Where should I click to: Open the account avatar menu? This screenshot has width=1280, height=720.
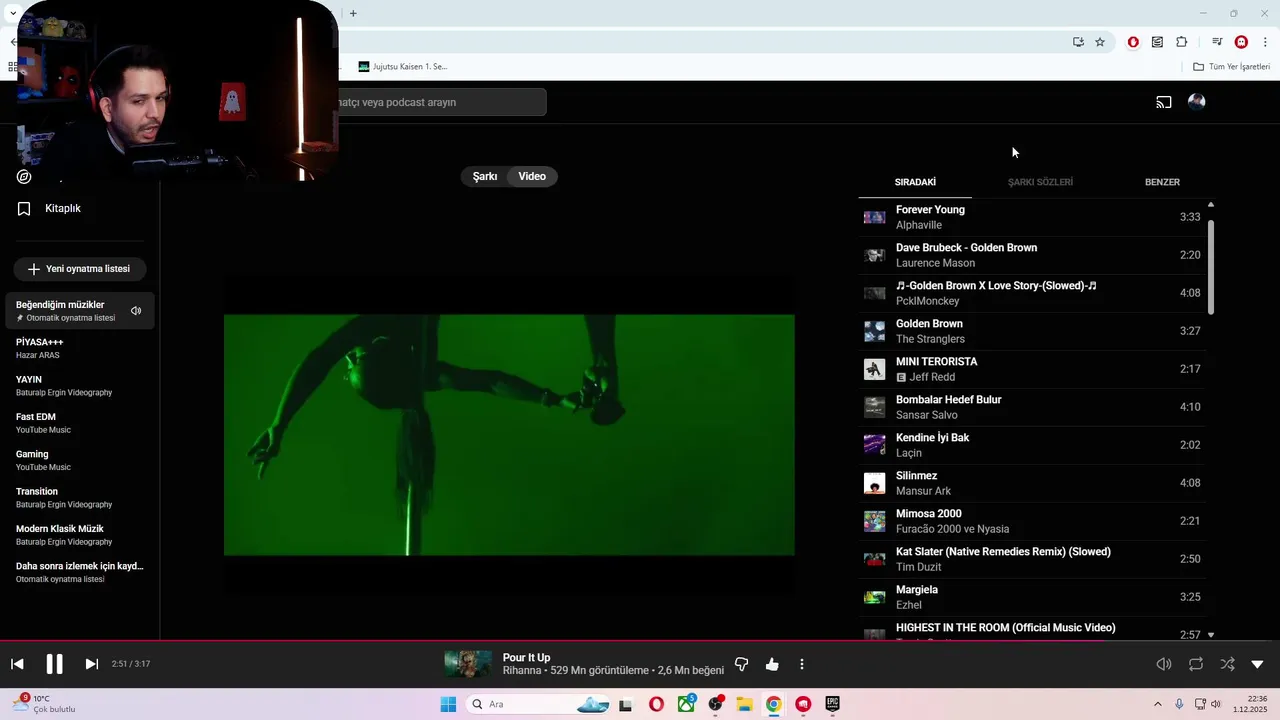(1196, 101)
